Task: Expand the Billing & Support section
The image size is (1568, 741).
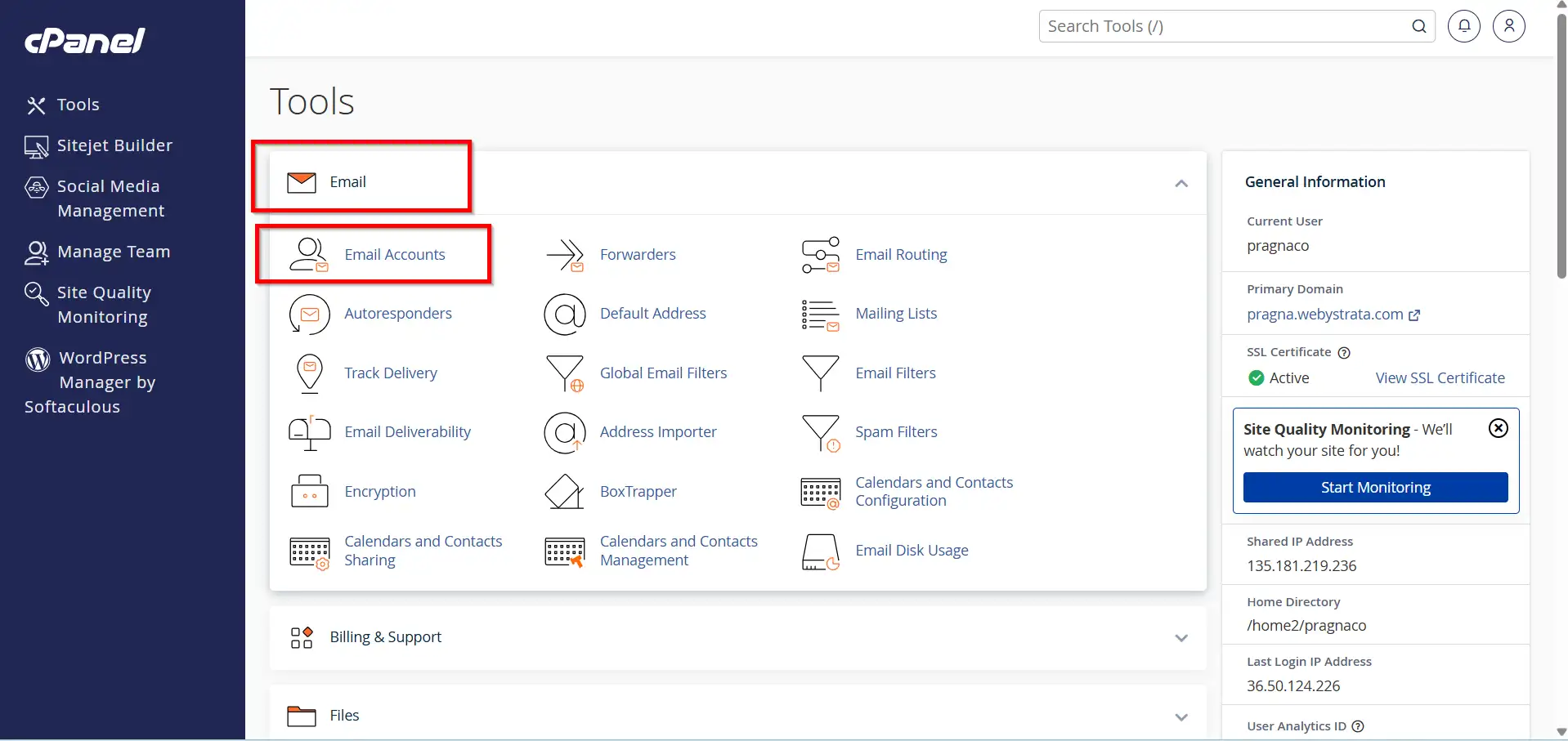Action: (1181, 638)
